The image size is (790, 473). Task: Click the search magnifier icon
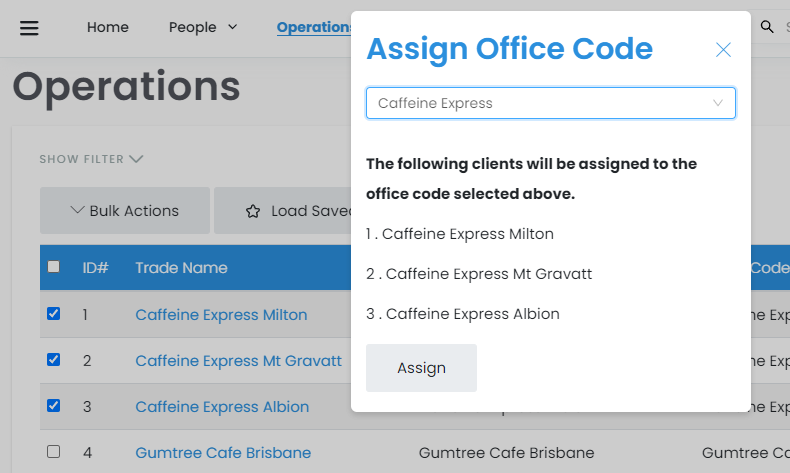click(767, 27)
